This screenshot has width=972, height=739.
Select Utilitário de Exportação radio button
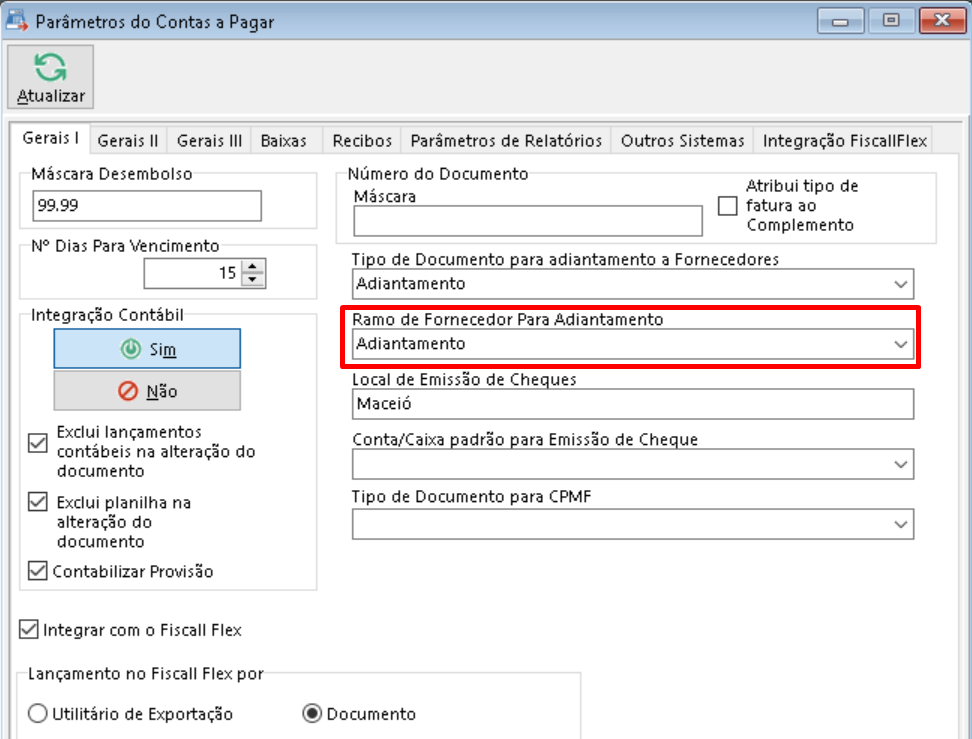pos(38,714)
